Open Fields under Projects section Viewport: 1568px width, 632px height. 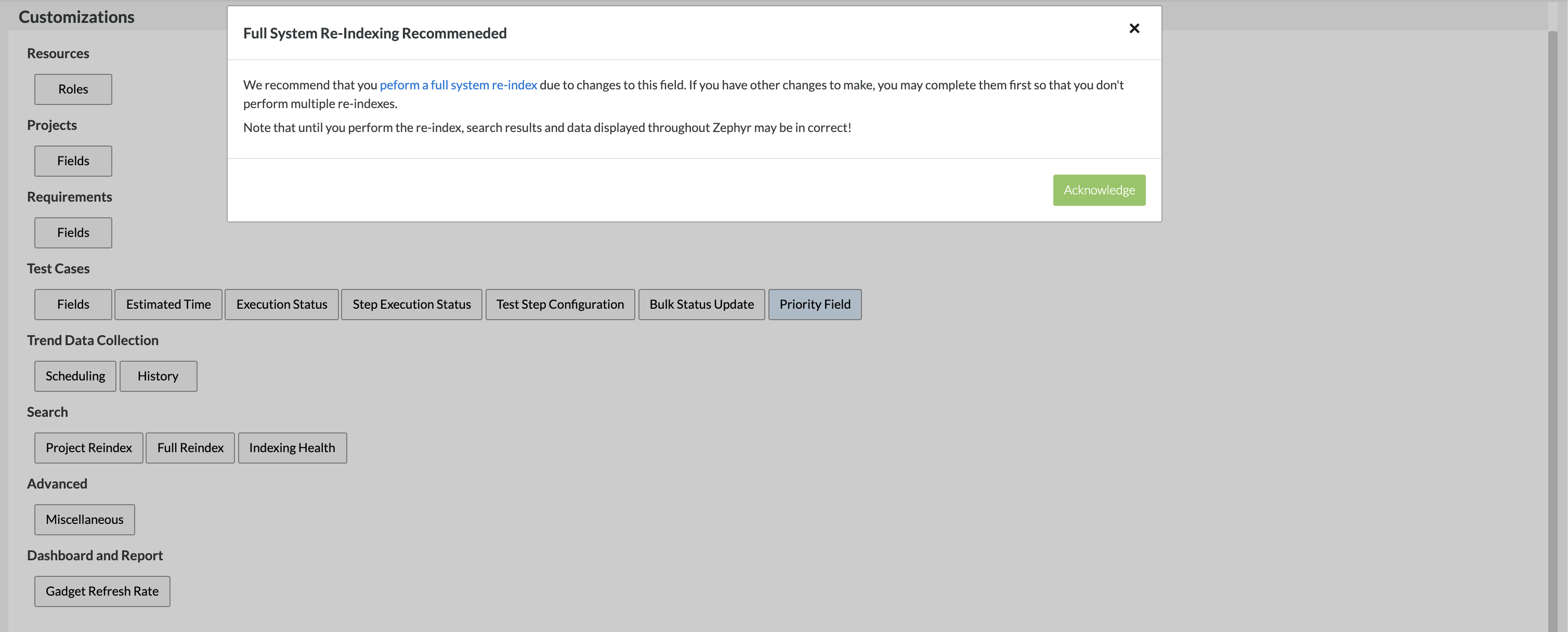click(x=73, y=161)
